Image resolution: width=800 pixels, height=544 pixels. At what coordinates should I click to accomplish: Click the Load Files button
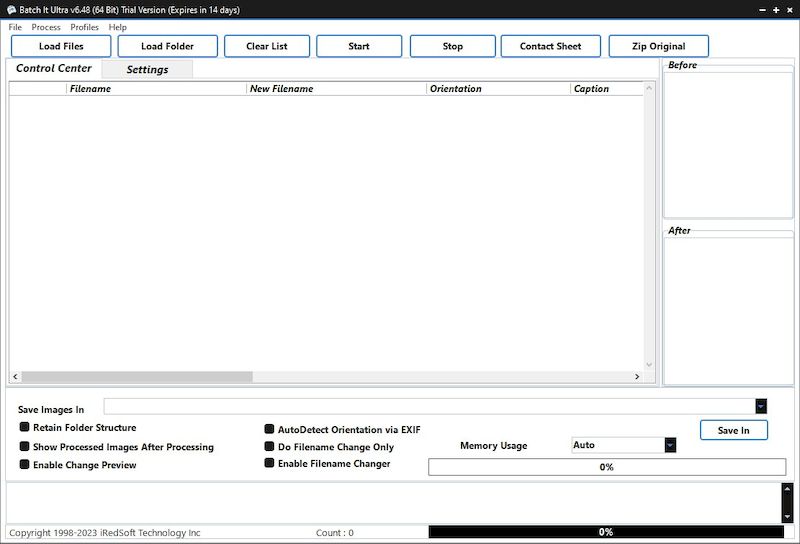pyautogui.click(x=61, y=46)
